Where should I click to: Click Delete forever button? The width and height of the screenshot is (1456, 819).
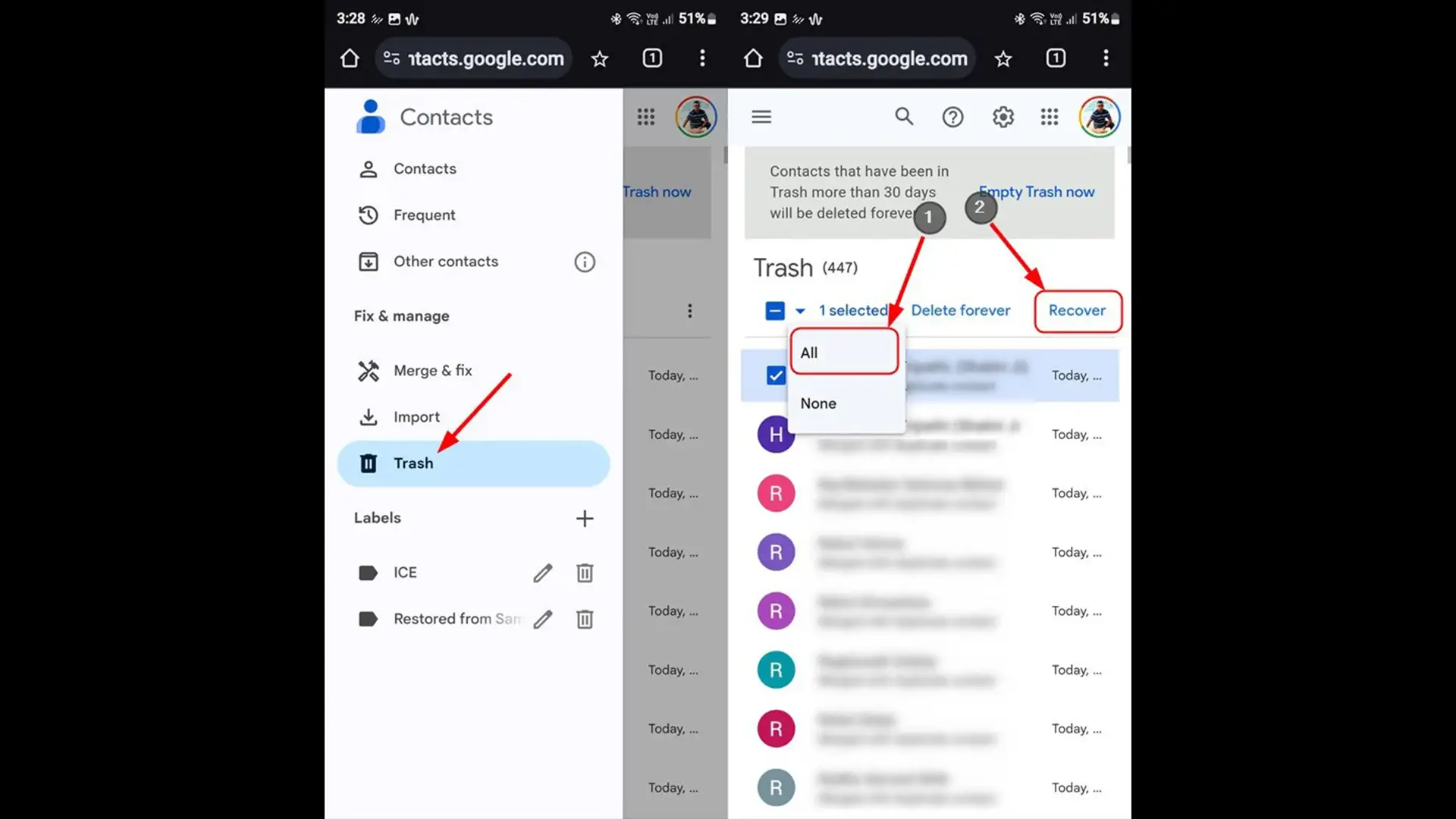click(x=960, y=310)
